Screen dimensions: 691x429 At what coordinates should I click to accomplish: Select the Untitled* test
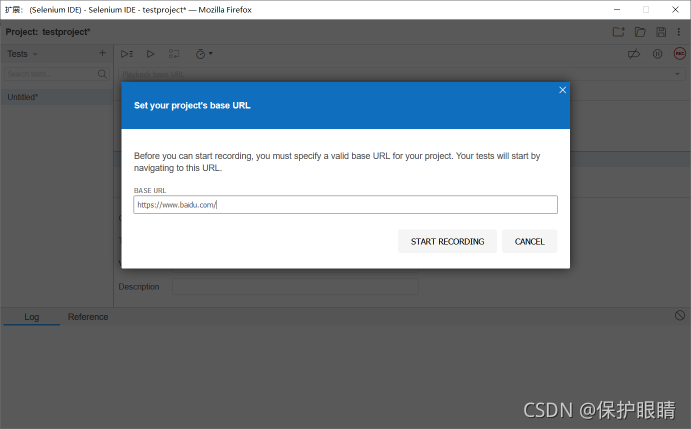pyautogui.click(x=57, y=97)
